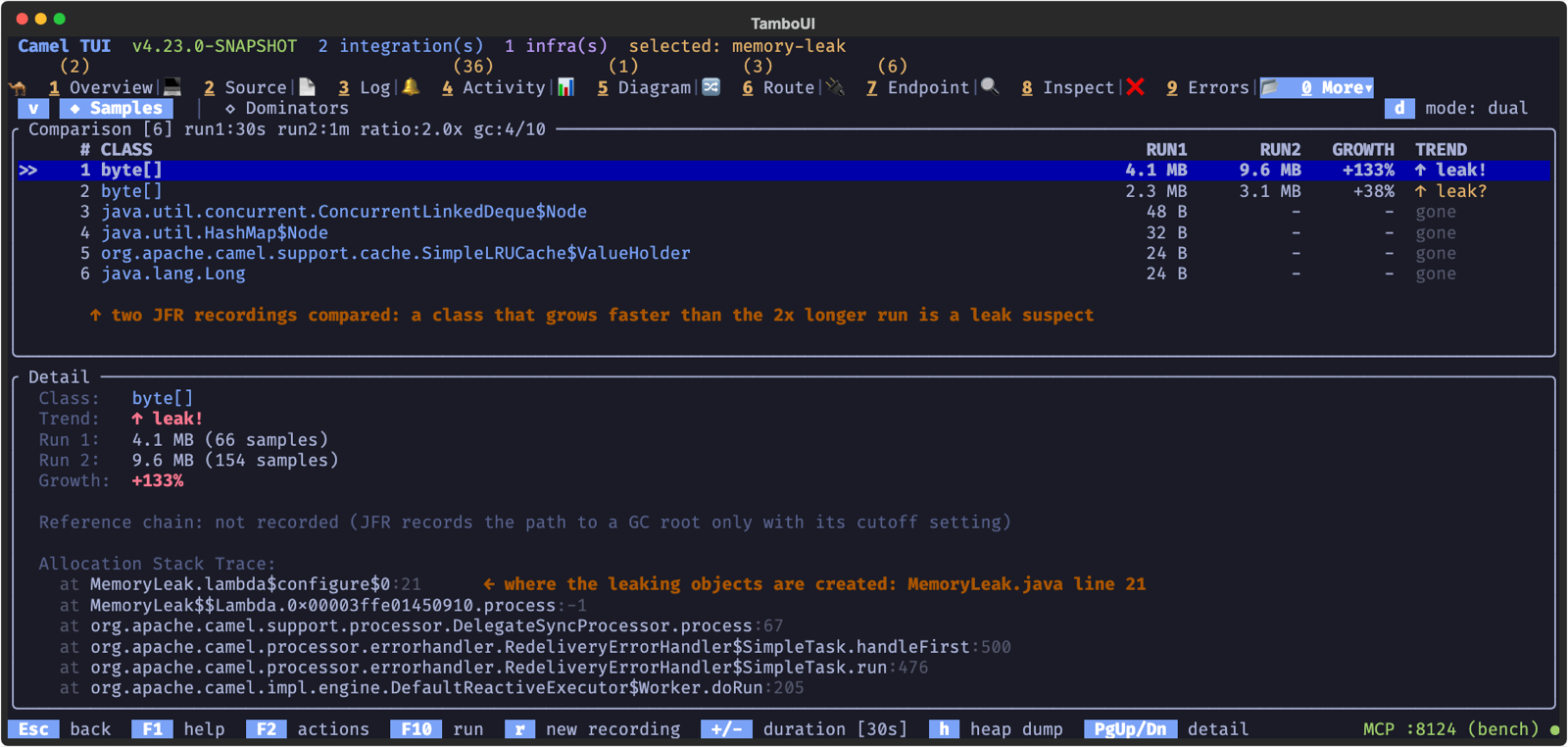Click the 3.1 MB Run2 cell
1568x747 pixels.
click(x=1270, y=191)
